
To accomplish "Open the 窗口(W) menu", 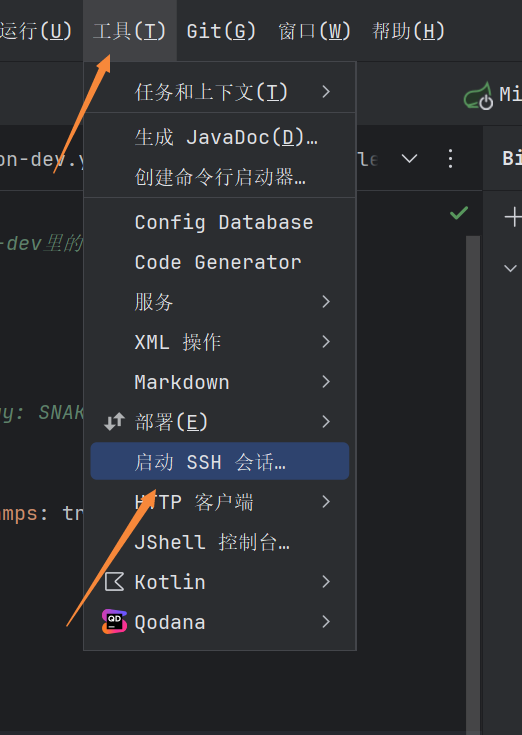I will [x=314, y=31].
